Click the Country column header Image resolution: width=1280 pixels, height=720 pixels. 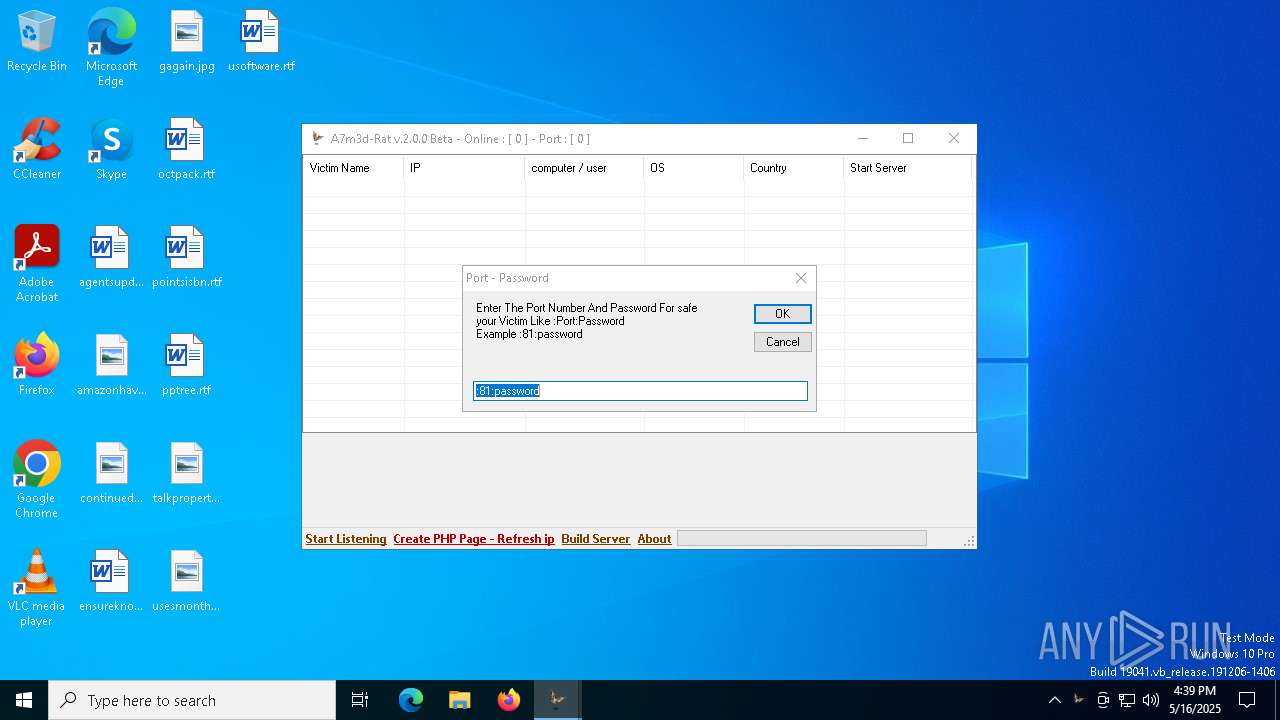point(794,168)
